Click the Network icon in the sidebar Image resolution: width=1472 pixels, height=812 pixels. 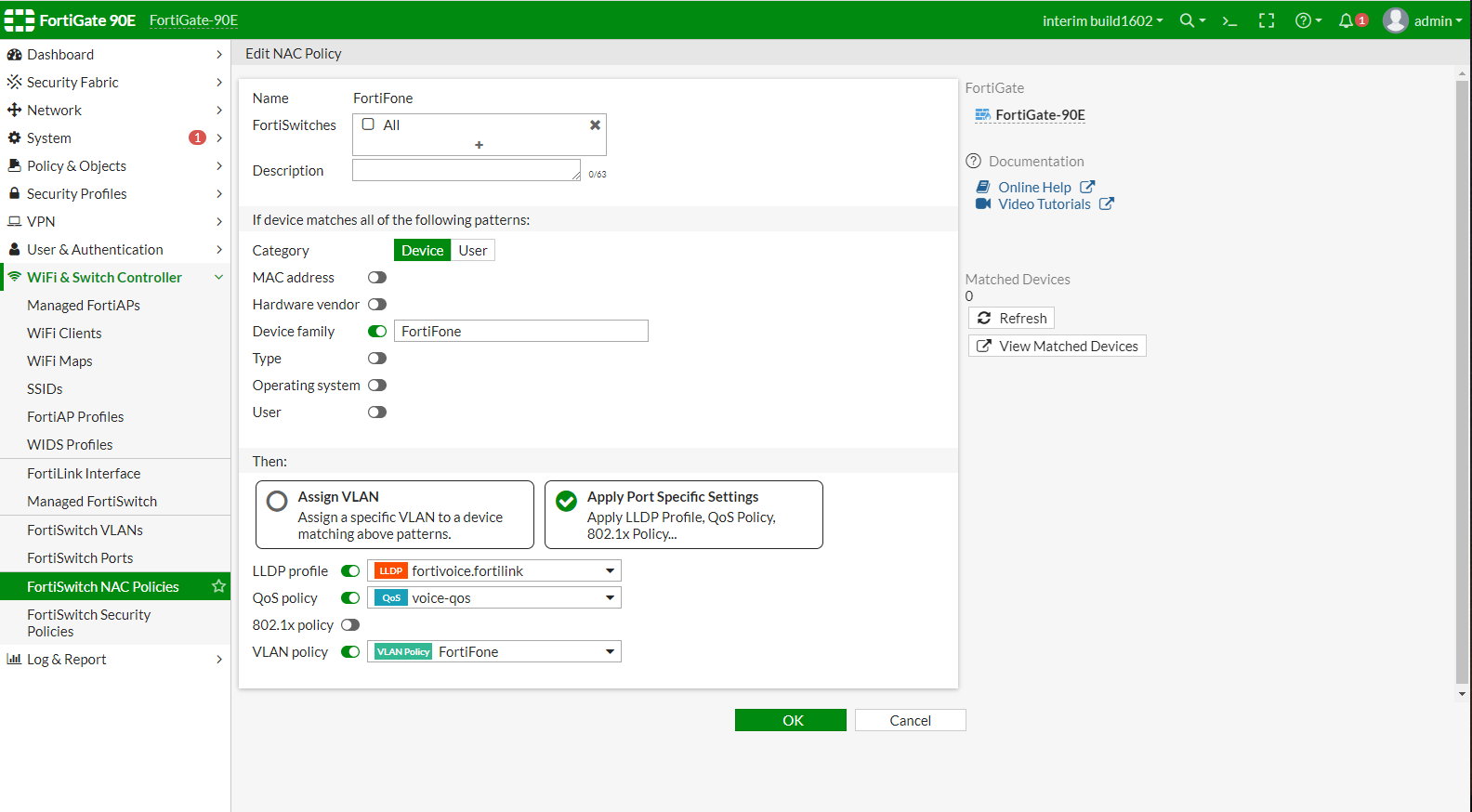click(x=14, y=111)
